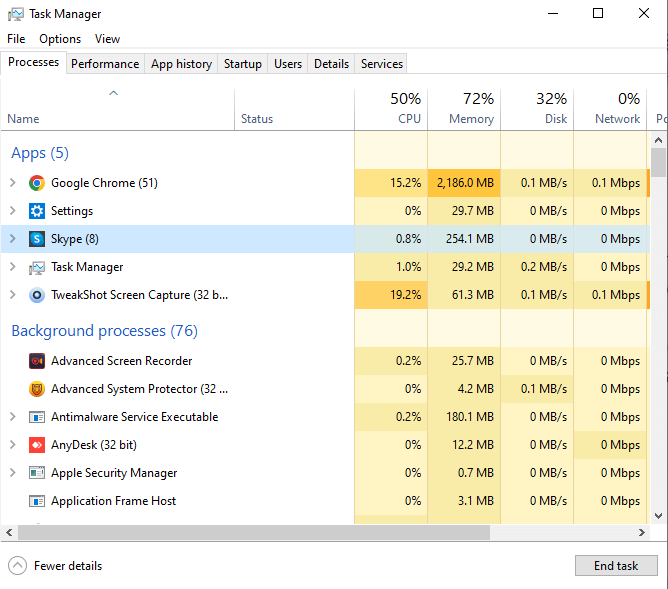This screenshot has height=589, width=668.
Task: Click the Settings gear app icon
Action: pos(37,211)
